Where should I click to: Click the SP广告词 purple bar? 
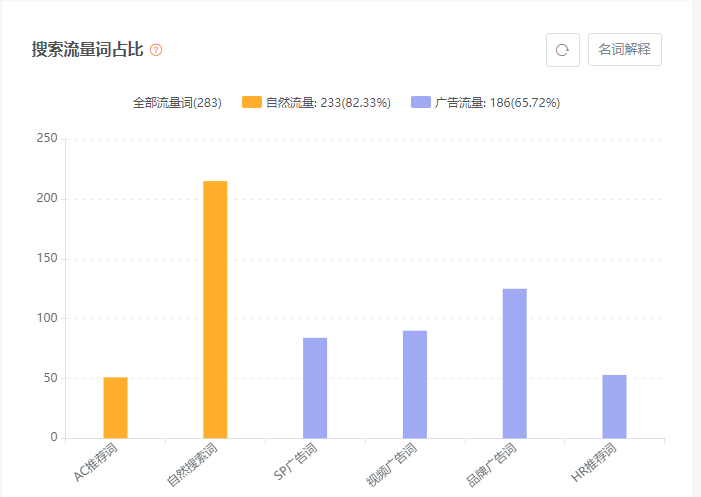[x=315, y=388]
